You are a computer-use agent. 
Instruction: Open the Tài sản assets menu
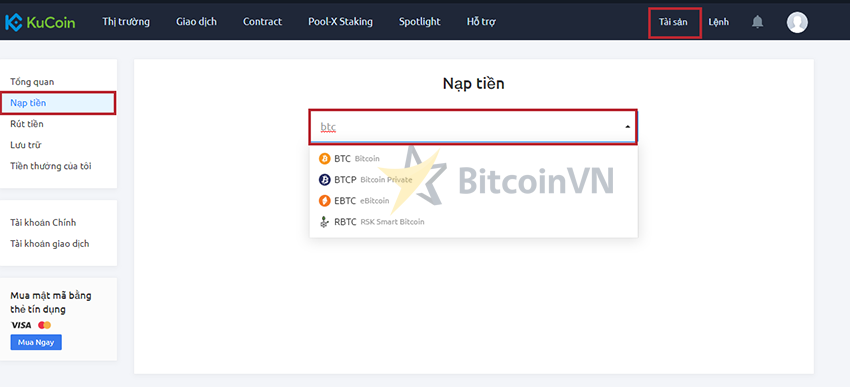pyautogui.click(x=673, y=22)
